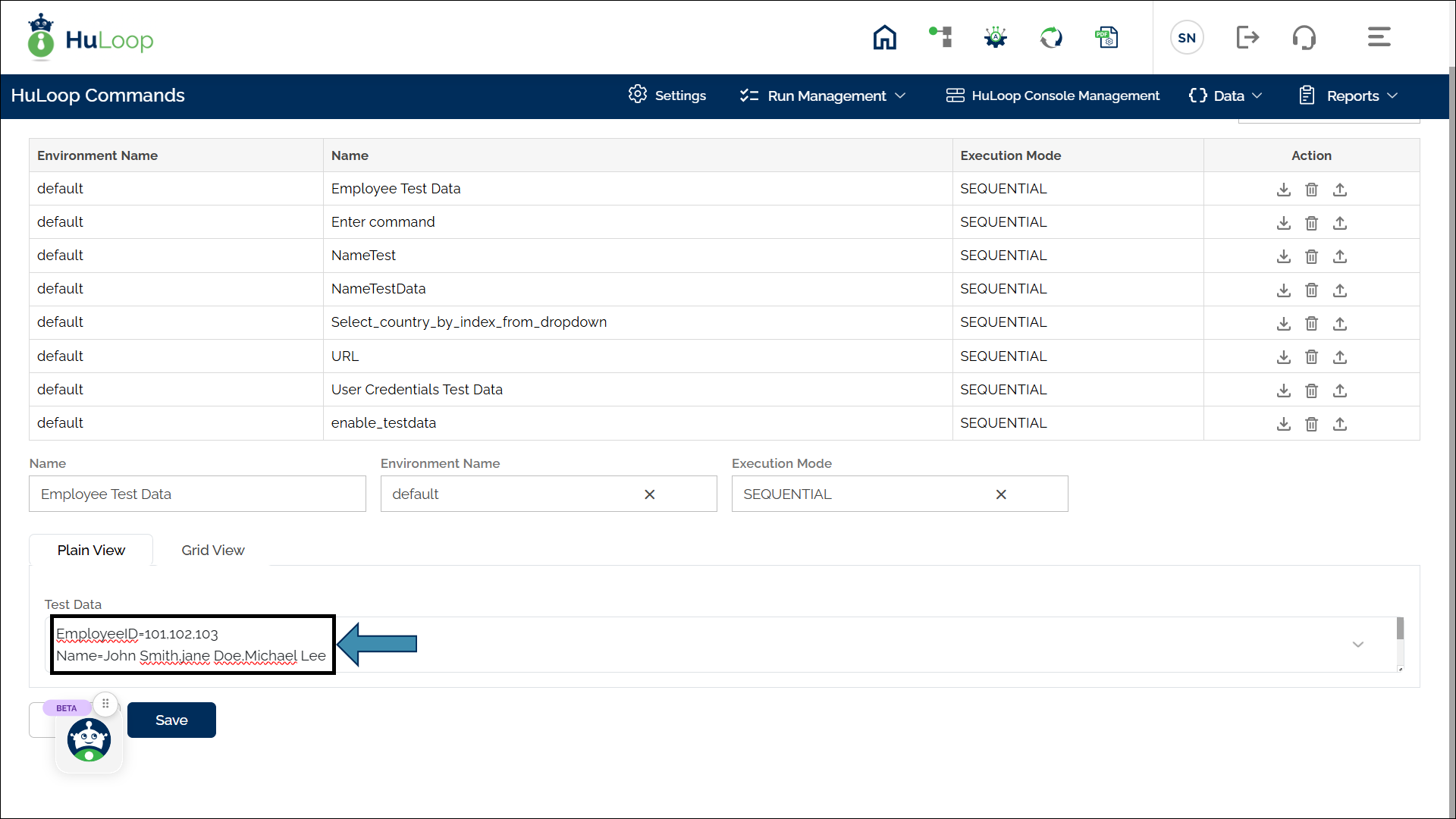
Task: Upload for the URL row
Action: coord(1340,356)
